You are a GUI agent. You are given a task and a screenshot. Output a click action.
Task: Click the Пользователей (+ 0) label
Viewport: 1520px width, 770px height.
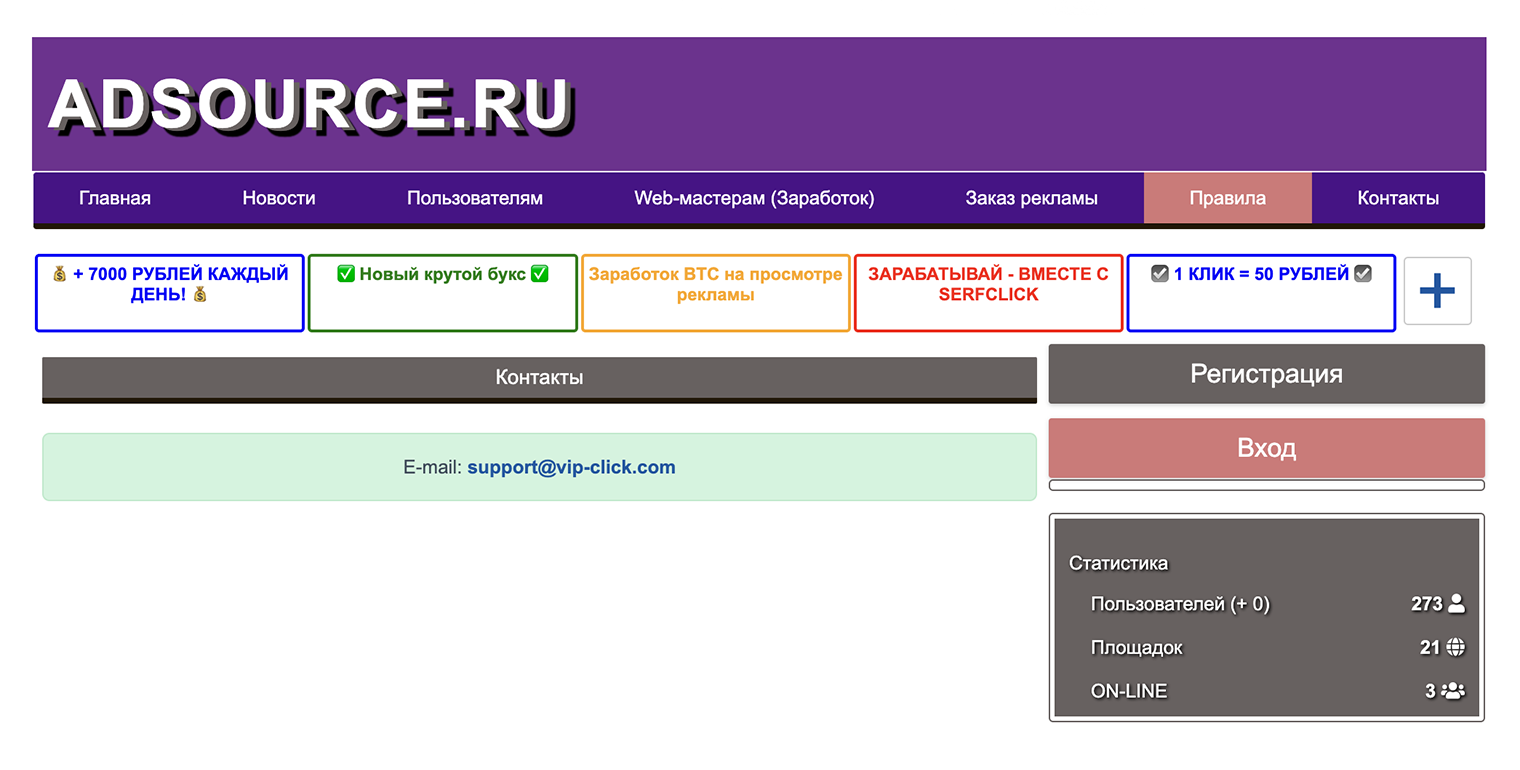[x=1180, y=604]
